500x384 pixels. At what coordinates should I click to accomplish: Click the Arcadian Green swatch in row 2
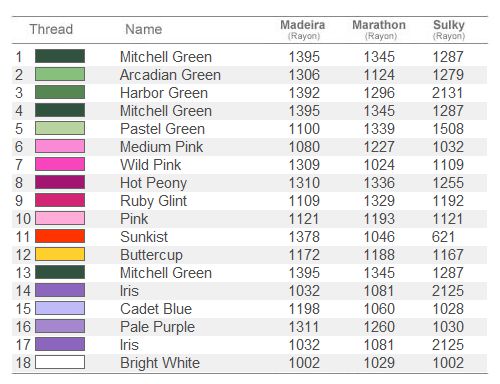point(60,74)
